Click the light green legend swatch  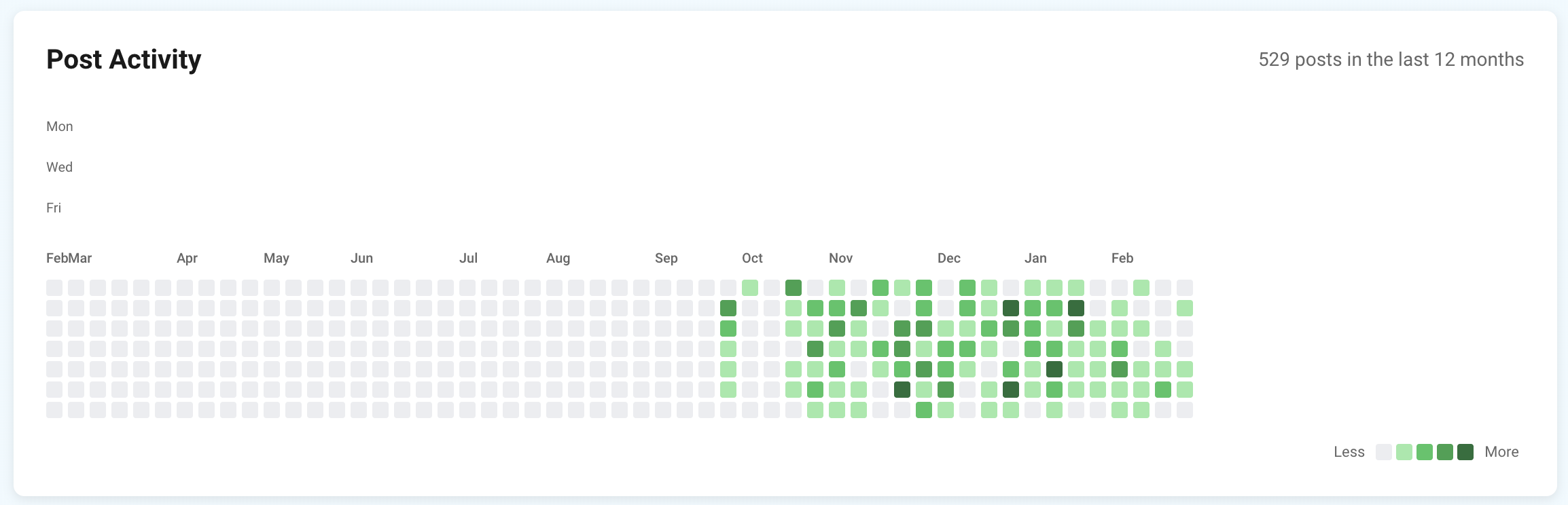[x=1404, y=452]
